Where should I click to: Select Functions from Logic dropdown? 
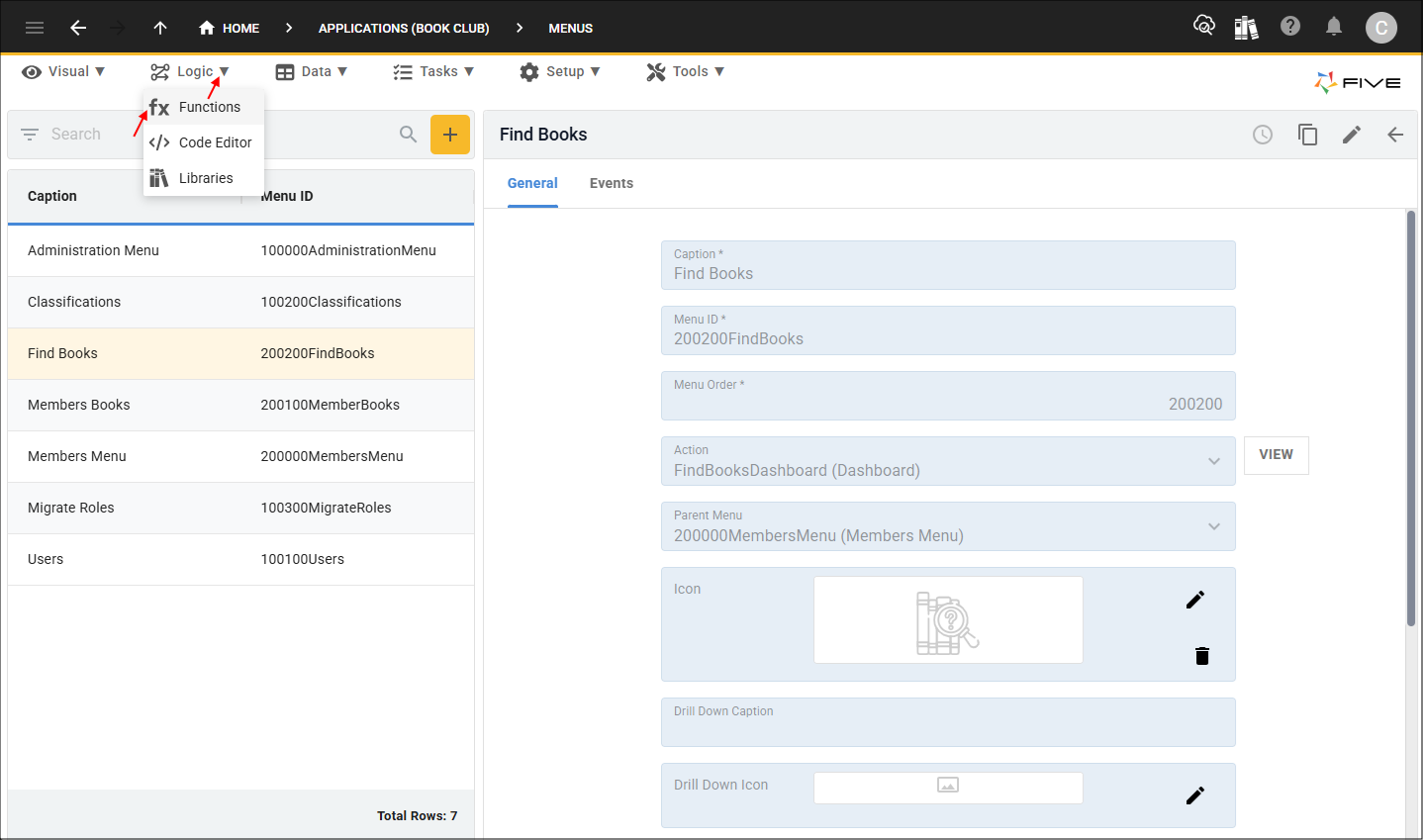(204, 107)
